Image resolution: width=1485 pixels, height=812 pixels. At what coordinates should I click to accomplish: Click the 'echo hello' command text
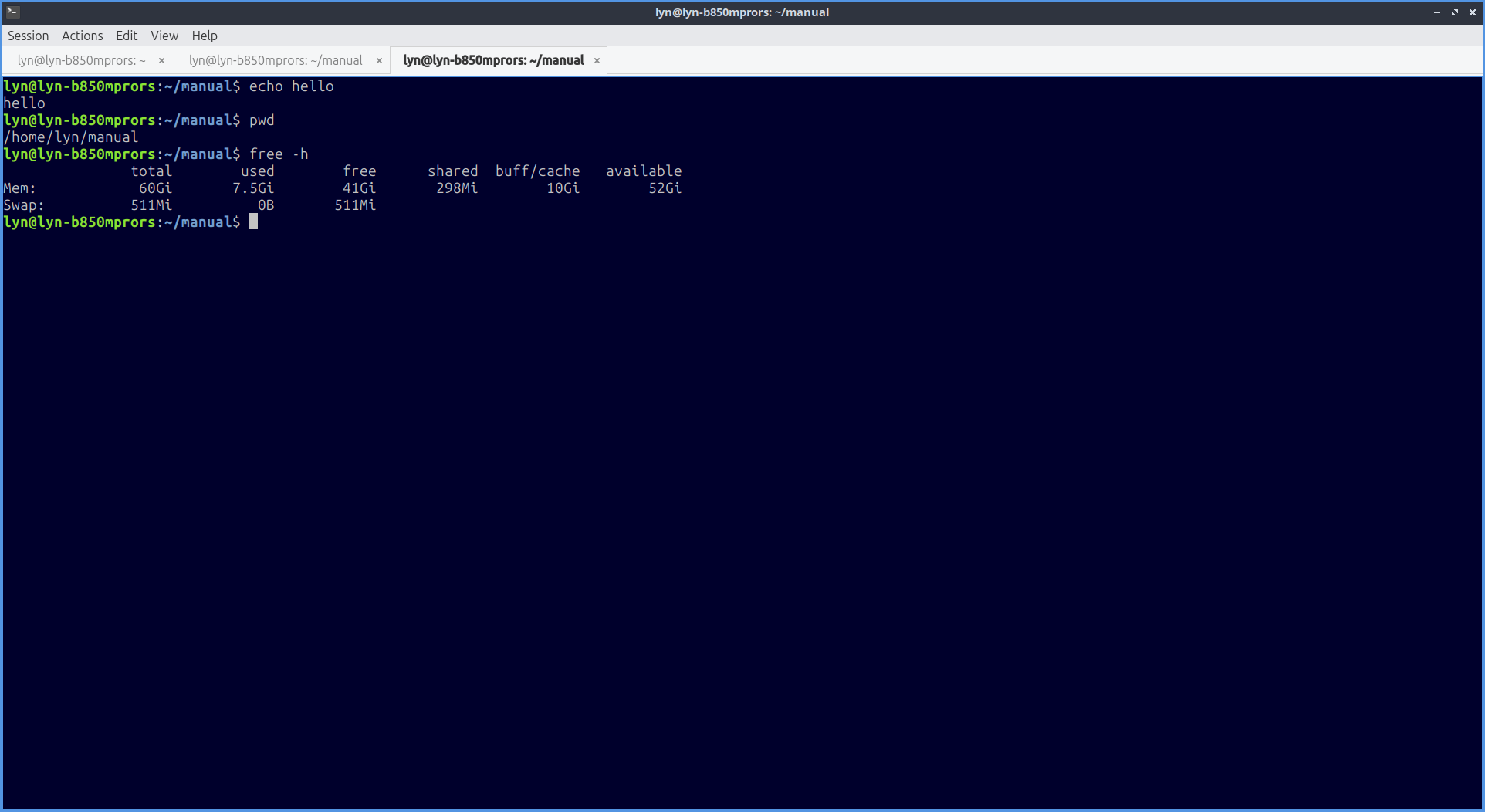[x=291, y=86]
